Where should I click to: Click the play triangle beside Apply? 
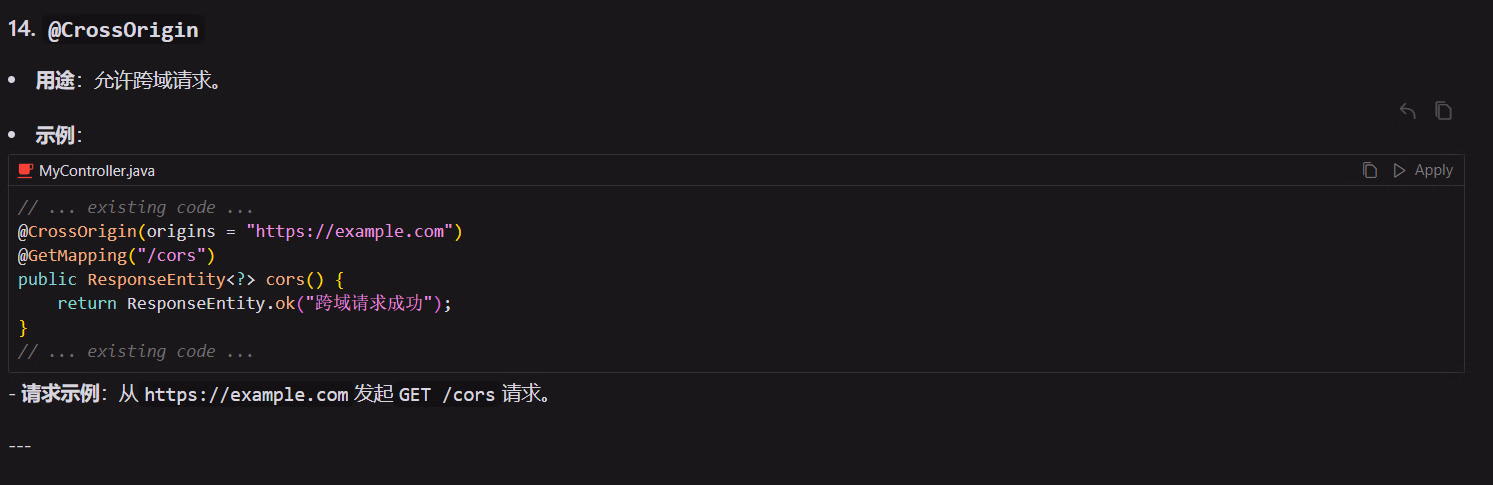[x=1399, y=171]
